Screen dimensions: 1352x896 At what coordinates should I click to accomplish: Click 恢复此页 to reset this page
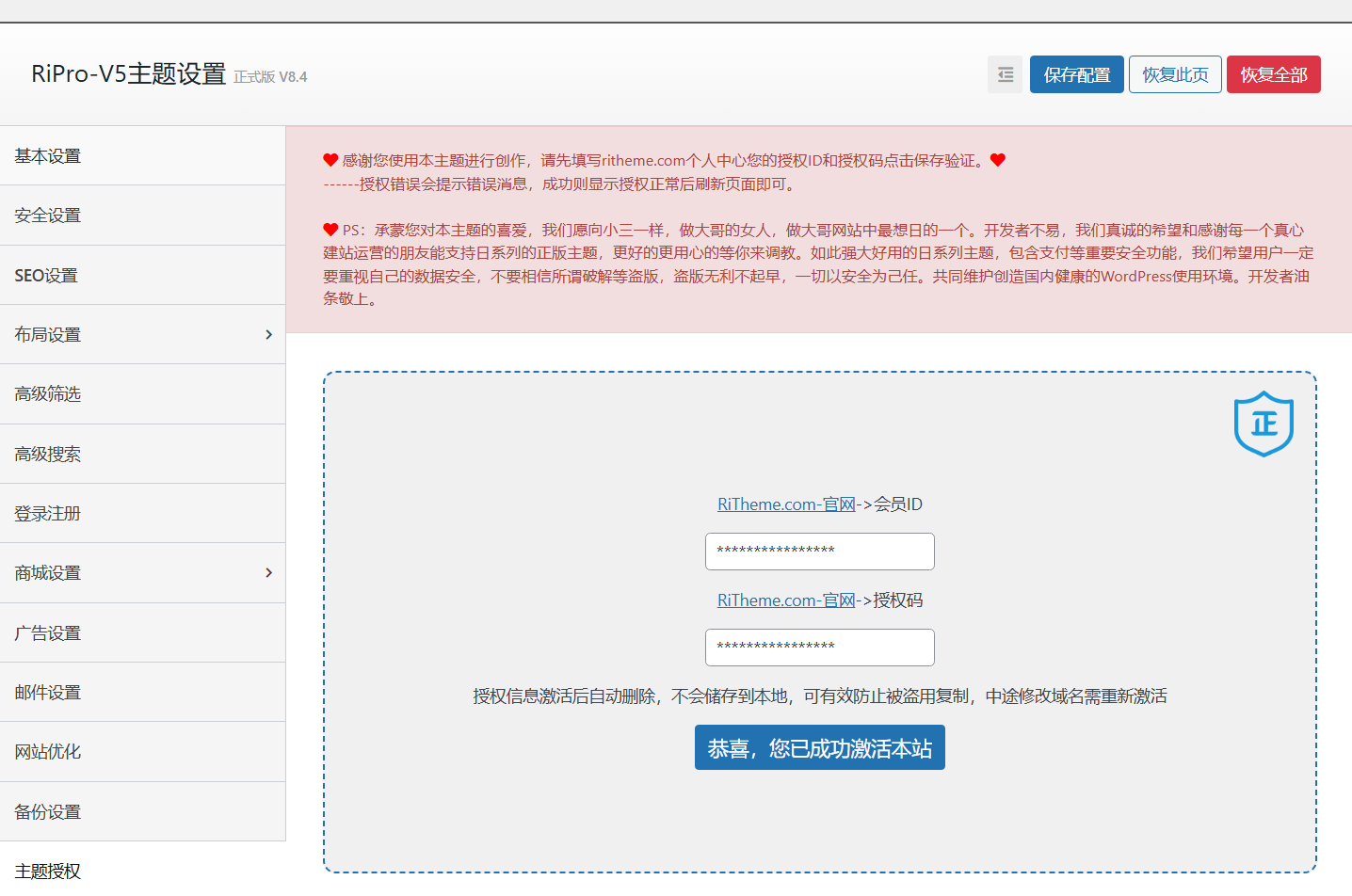click(x=1175, y=74)
